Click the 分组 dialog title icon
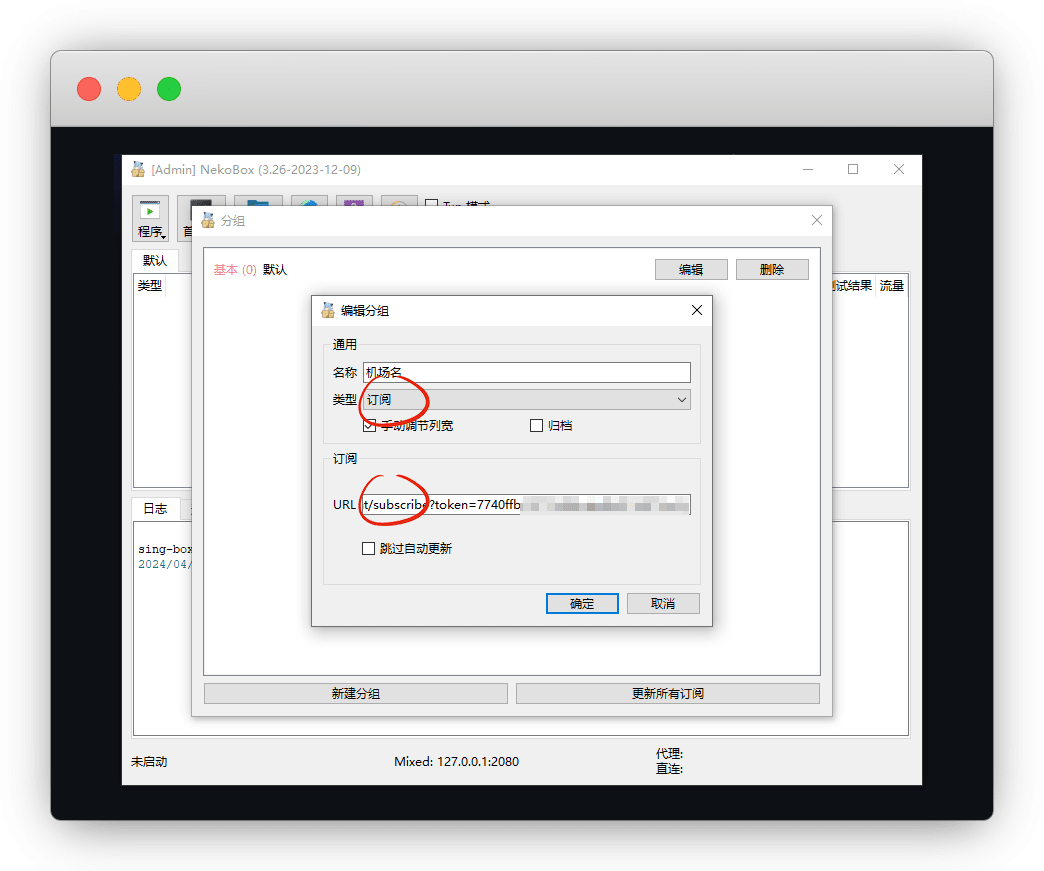The height and width of the screenshot is (871, 1044). coord(208,220)
